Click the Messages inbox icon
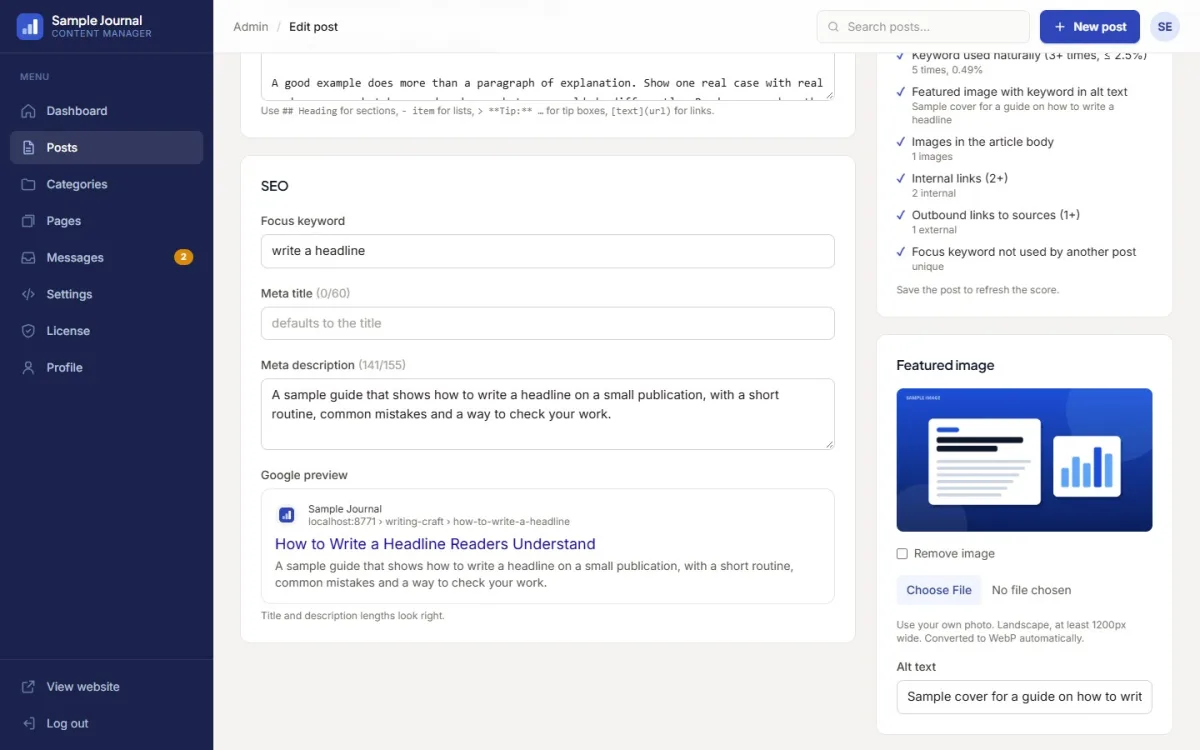Image resolution: width=1200 pixels, height=750 pixels. 28,258
